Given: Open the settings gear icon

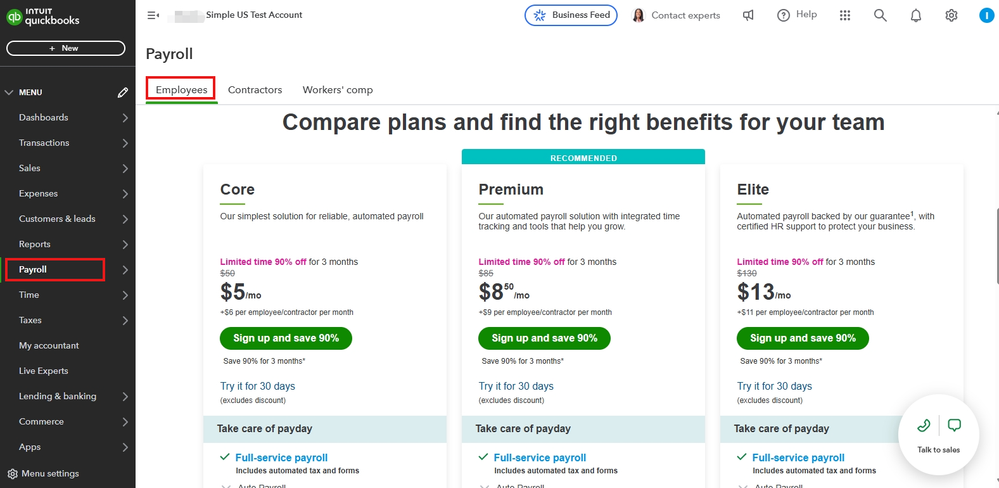Looking at the screenshot, I should coord(951,15).
